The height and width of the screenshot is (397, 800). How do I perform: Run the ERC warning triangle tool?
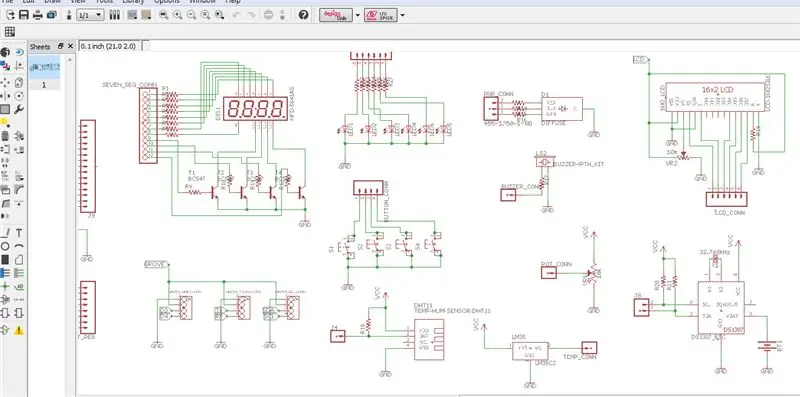click(19, 330)
